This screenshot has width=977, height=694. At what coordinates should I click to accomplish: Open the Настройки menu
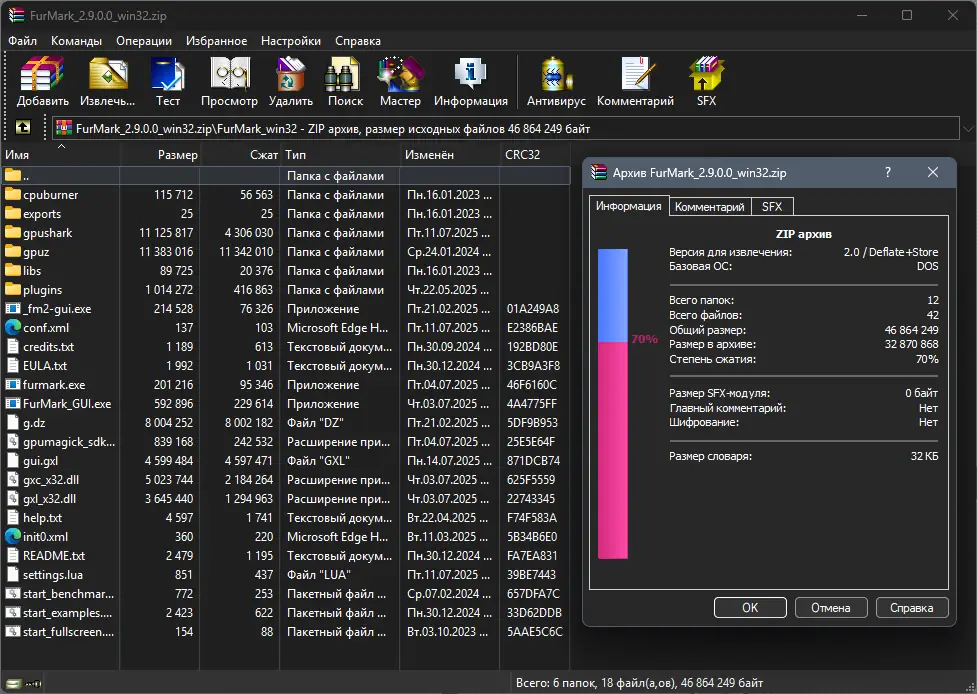click(291, 40)
